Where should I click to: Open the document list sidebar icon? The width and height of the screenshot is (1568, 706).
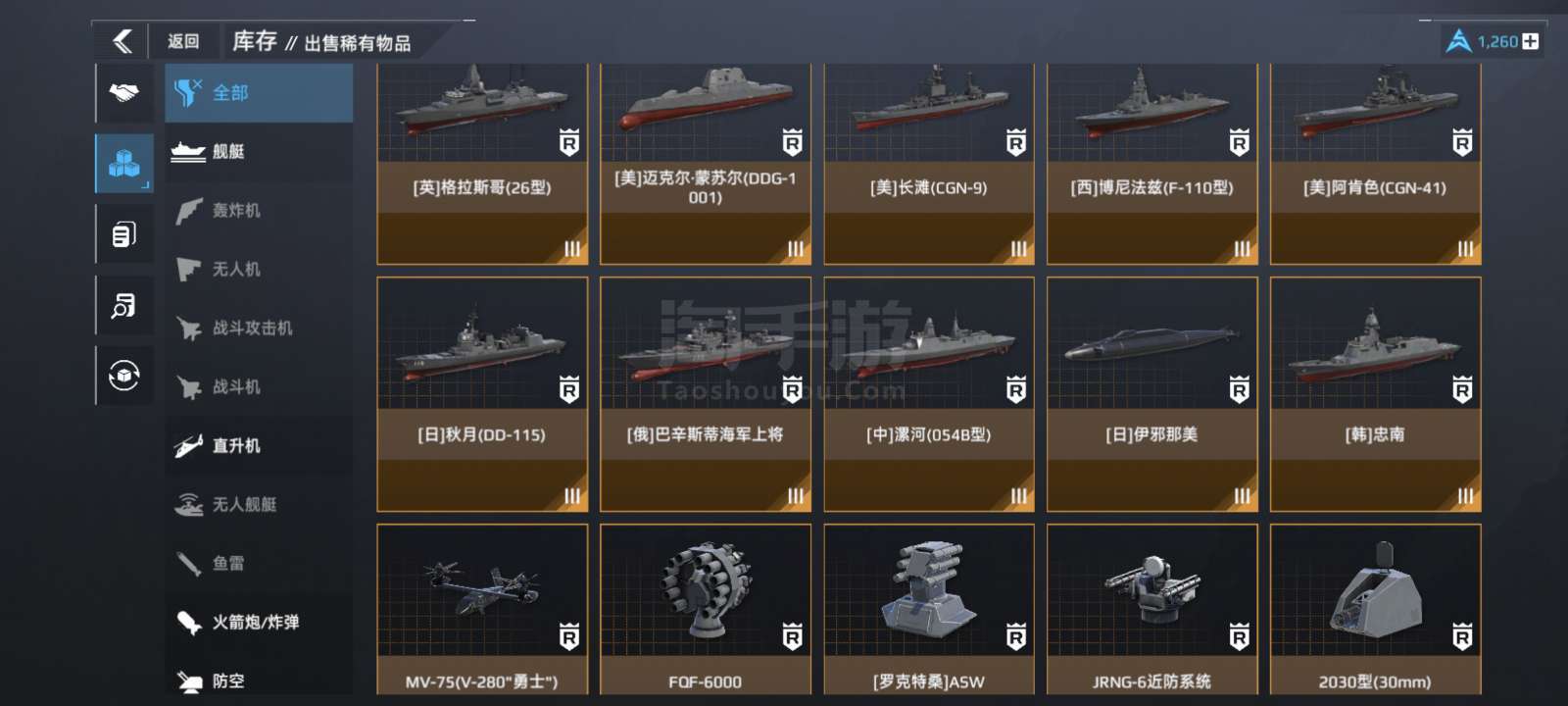tap(124, 234)
